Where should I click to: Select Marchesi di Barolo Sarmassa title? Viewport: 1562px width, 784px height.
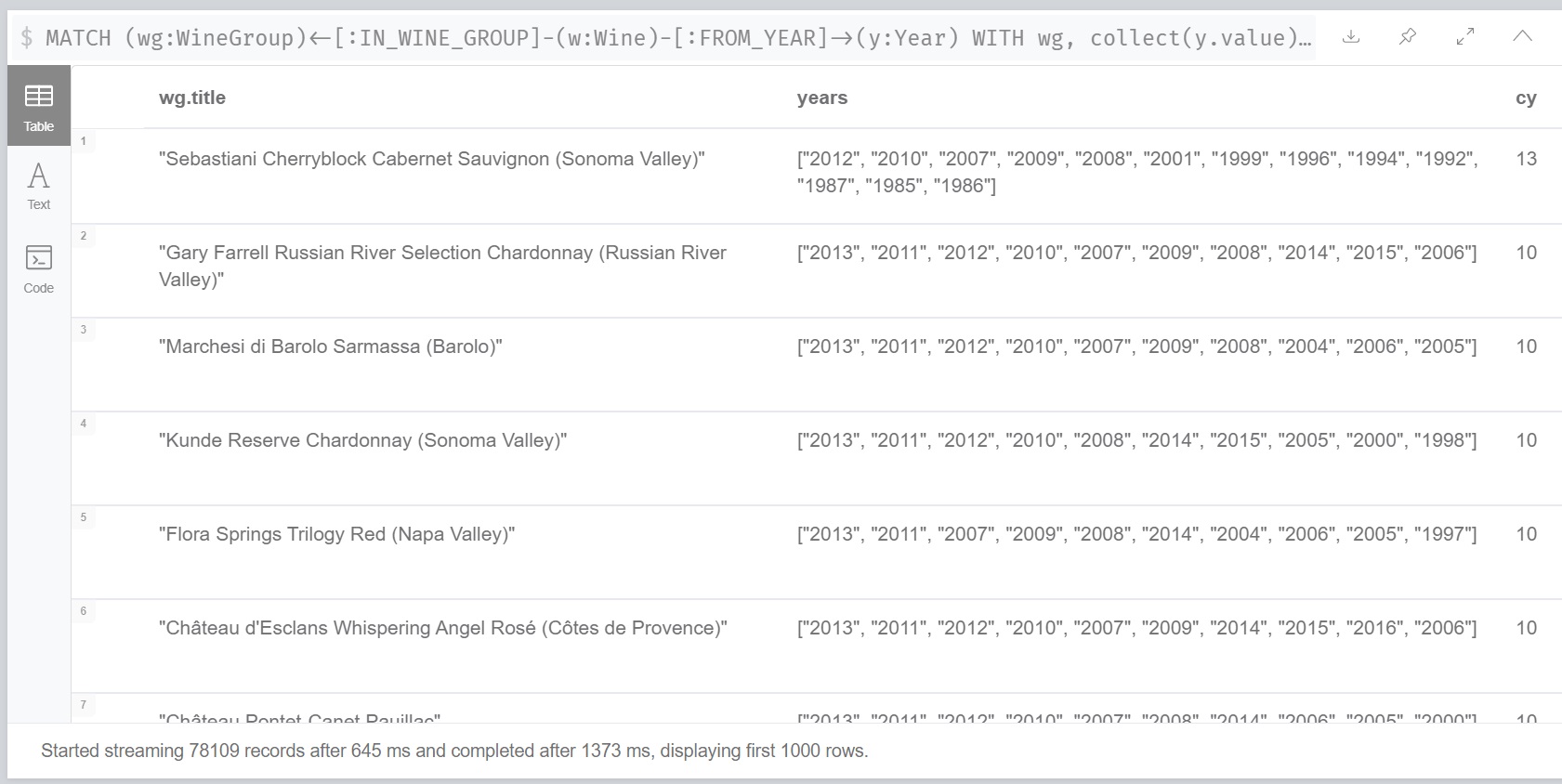tap(331, 346)
